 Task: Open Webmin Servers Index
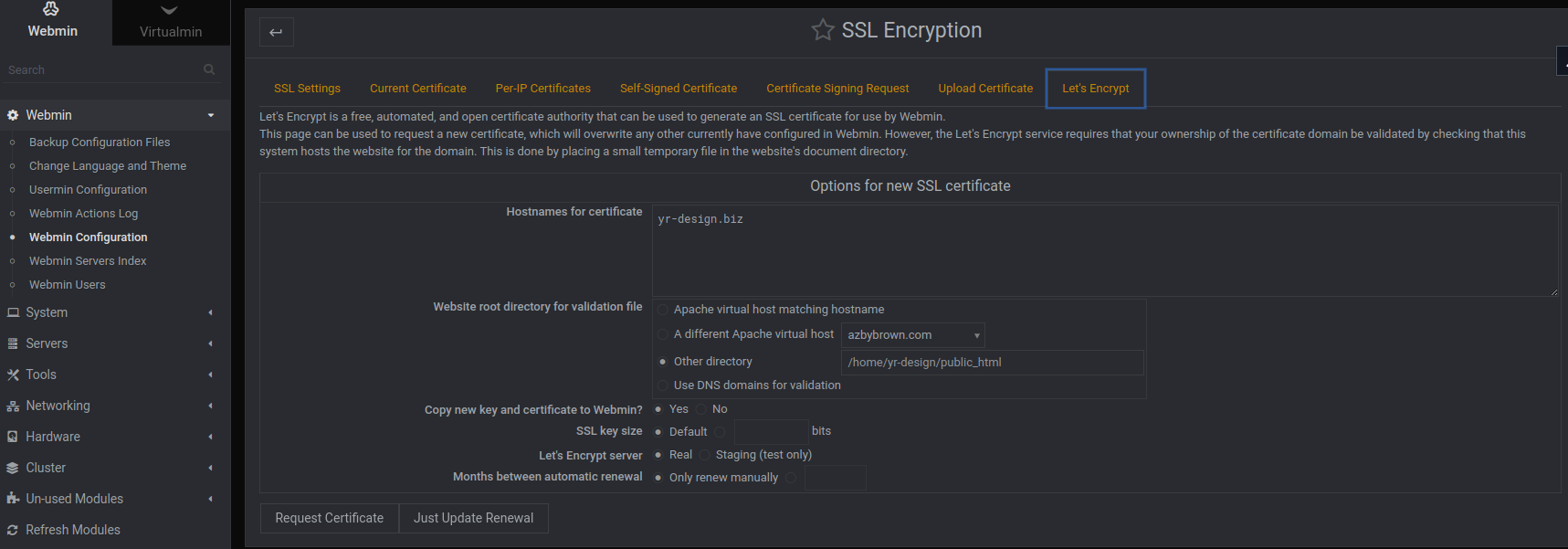click(88, 261)
